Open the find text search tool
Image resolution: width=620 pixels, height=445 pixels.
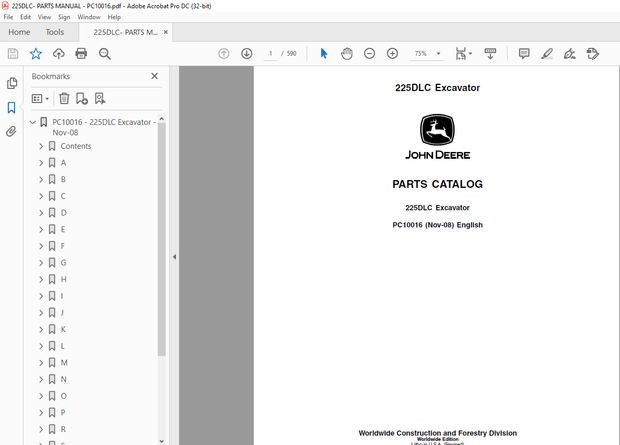[104, 53]
